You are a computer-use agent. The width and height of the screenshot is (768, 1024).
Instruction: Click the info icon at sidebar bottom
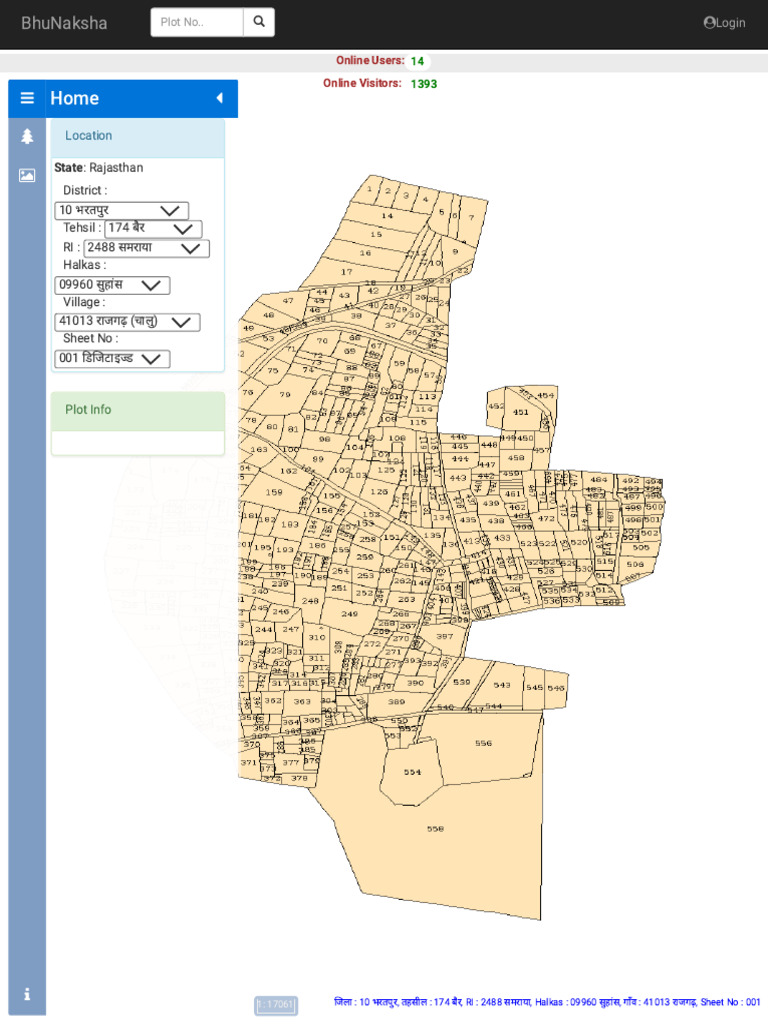click(27, 994)
